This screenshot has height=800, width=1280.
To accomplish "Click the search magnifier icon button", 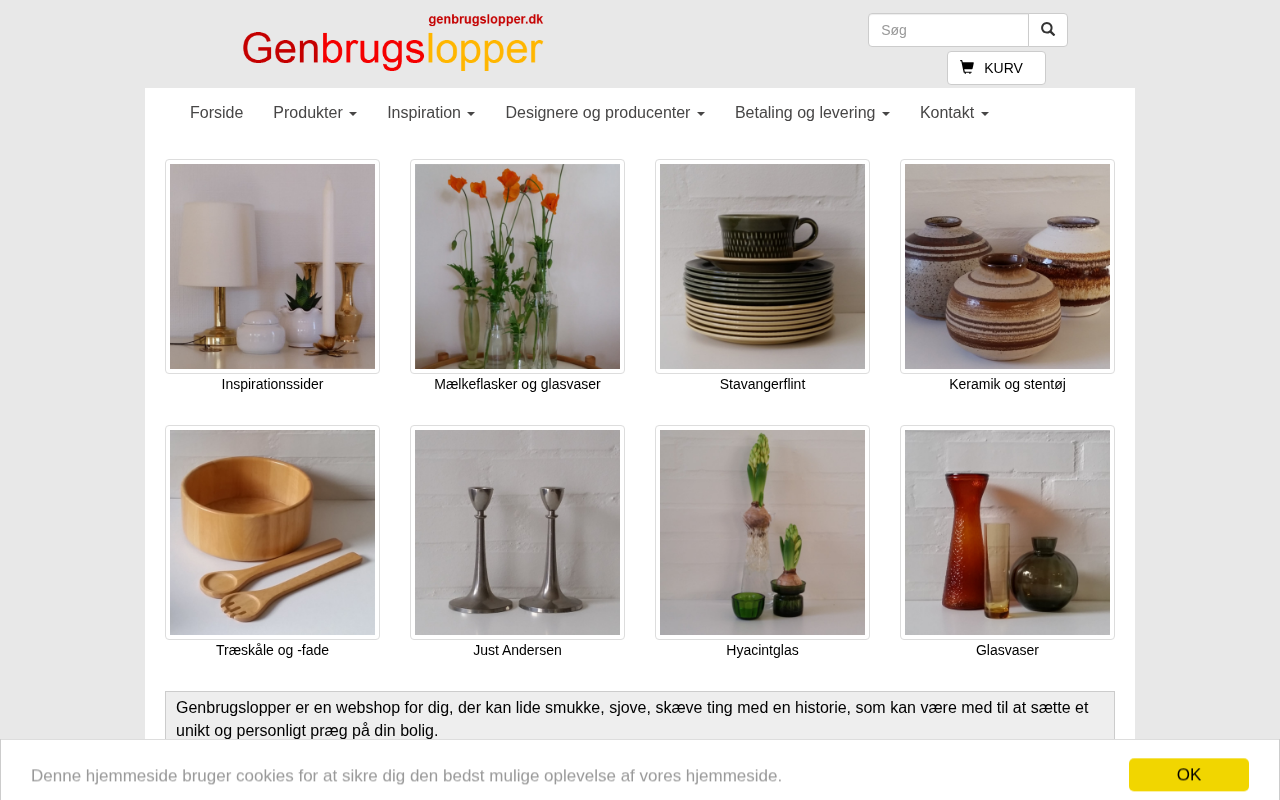I will tap(1048, 30).
